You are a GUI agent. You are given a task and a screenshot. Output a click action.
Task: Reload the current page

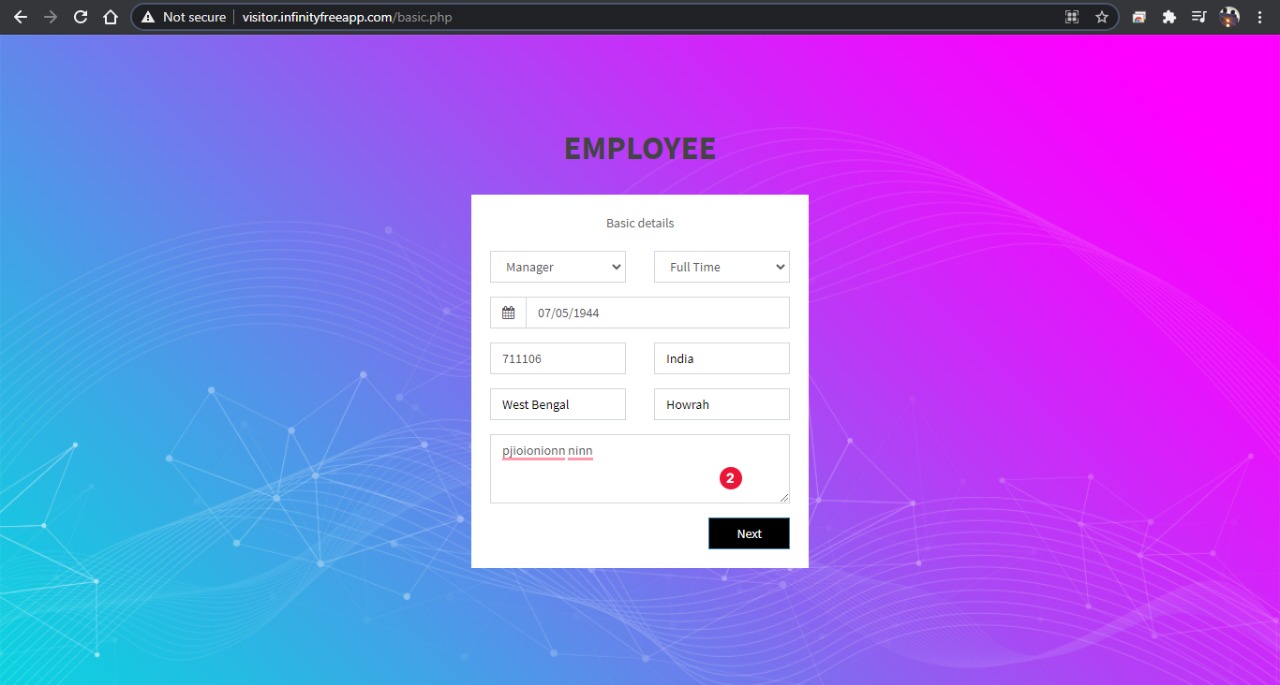81,17
